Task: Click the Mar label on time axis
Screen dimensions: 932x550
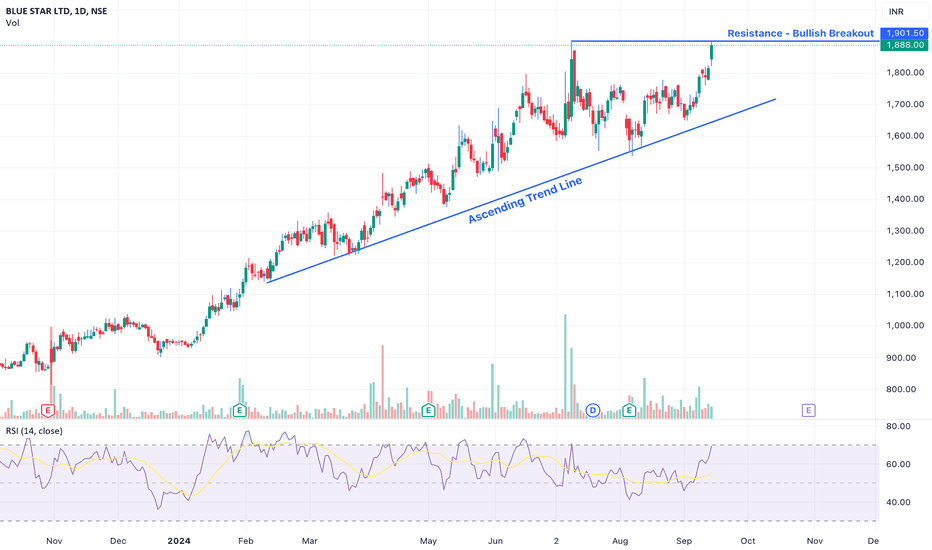Action: click(x=310, y=541)
